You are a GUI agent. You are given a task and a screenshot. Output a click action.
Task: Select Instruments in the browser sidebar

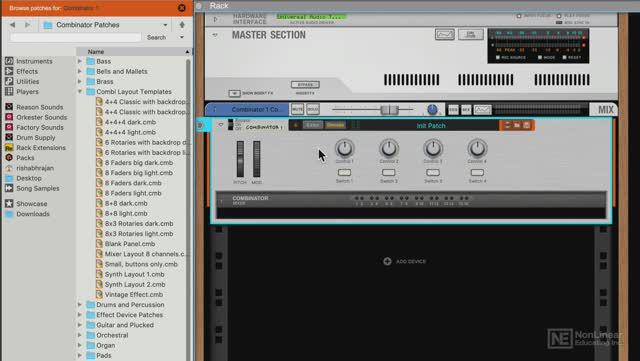pyautogui.click(x=34, y=61)
